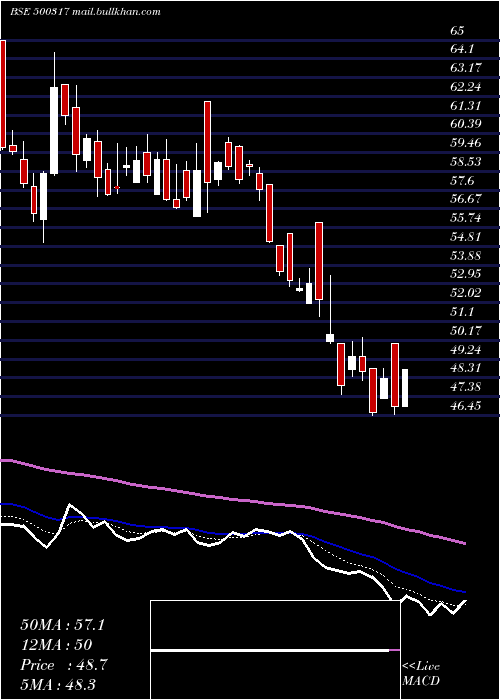Screen dimensions: 500x700
Task: Click the 53.88 price axis label
Action: (x=465, y=256)
